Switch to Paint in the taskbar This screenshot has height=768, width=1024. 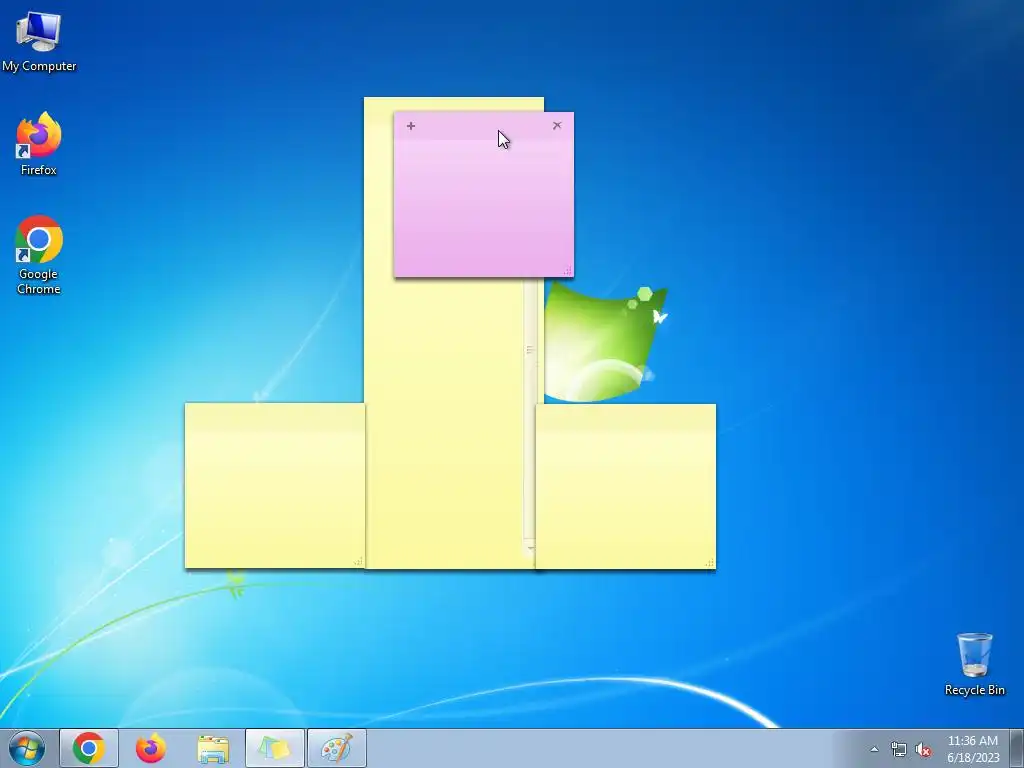336,748
